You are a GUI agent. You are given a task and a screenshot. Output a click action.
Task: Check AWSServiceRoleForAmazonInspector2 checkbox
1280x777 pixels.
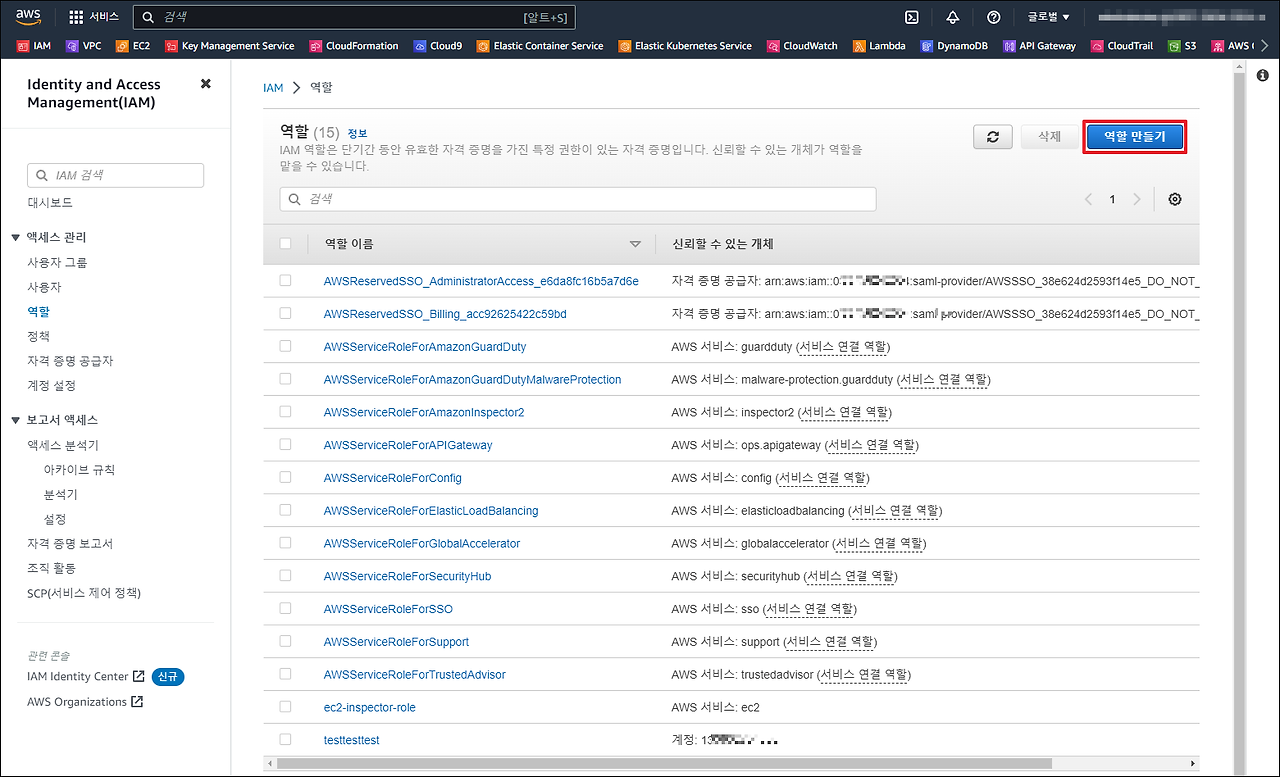pyautogui.click(x=286, y=412)
